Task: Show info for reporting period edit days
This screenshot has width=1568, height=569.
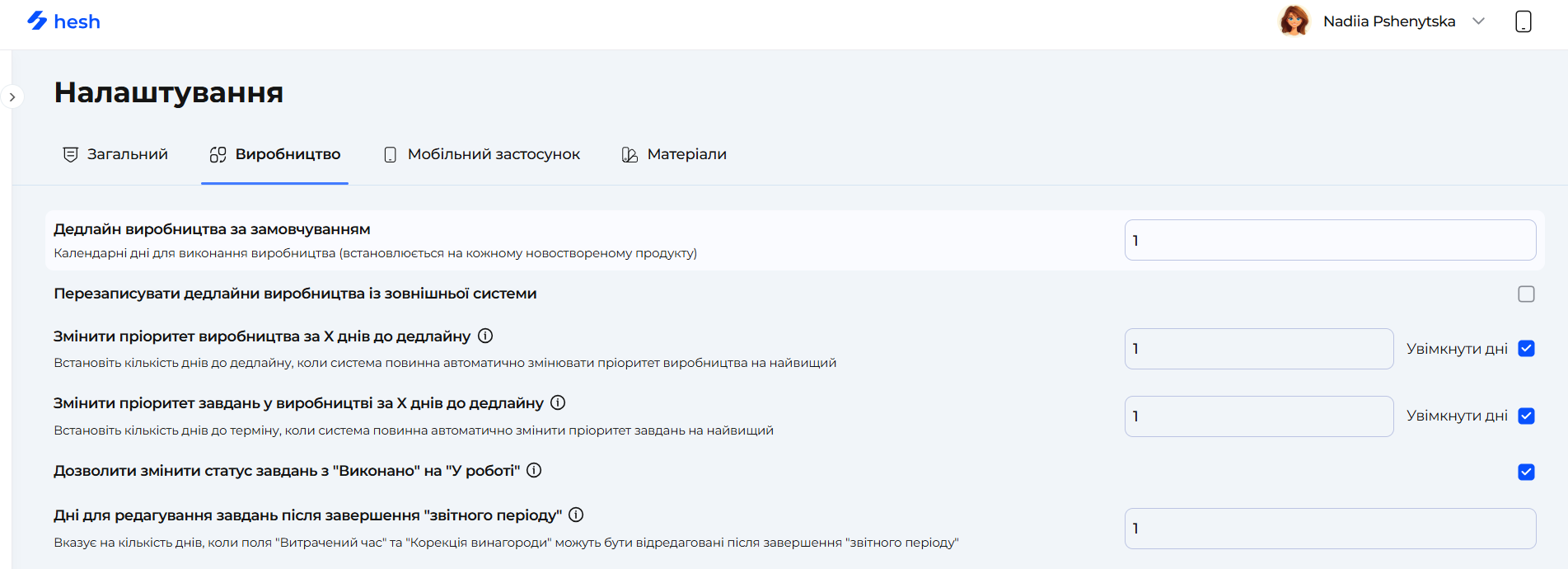Action: [x=576, y=515]
